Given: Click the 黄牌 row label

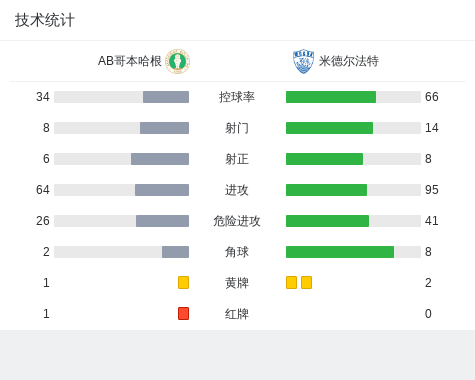Looking at the screenshot, I should 237,283.
